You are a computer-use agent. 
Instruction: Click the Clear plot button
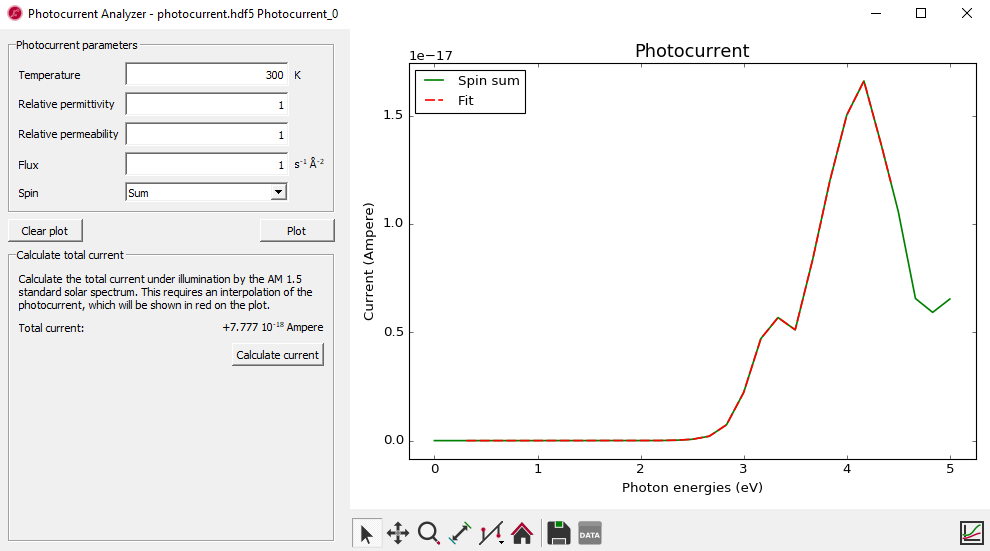point(45,231)
